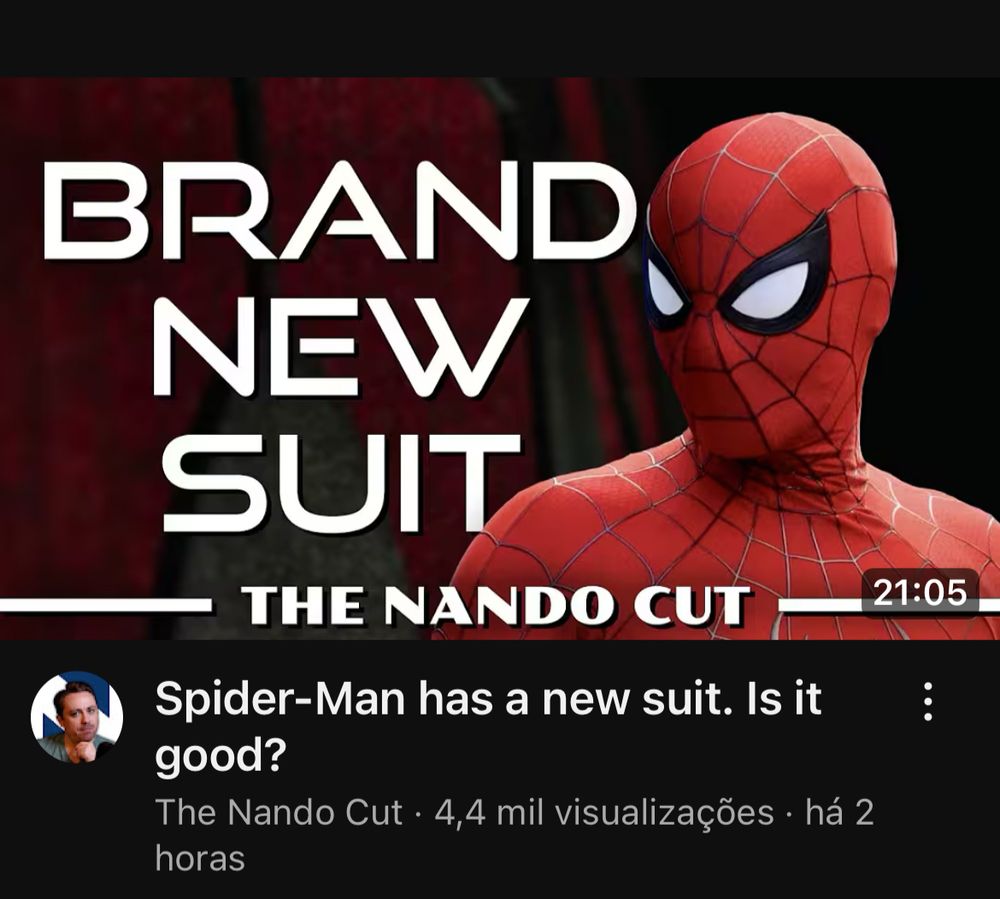Click the word good? in the video title
1000x899 pixels.
point(219,756)
